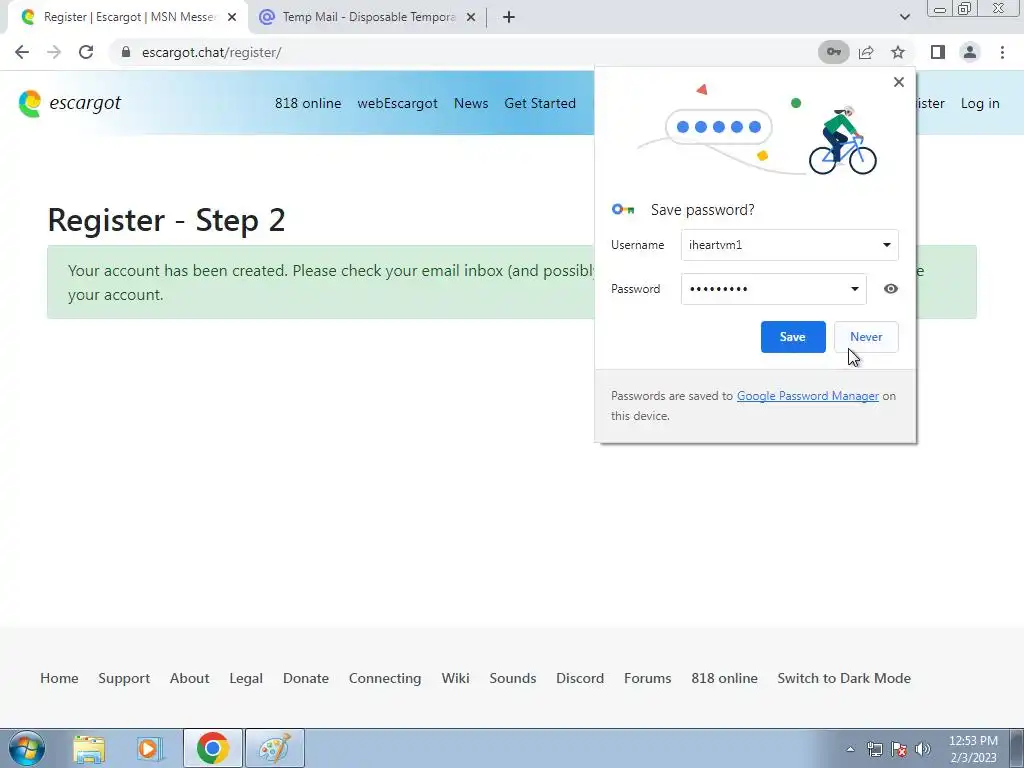Click the Log in link
The height and width of the screenshot is (768, 1024).
980,103
